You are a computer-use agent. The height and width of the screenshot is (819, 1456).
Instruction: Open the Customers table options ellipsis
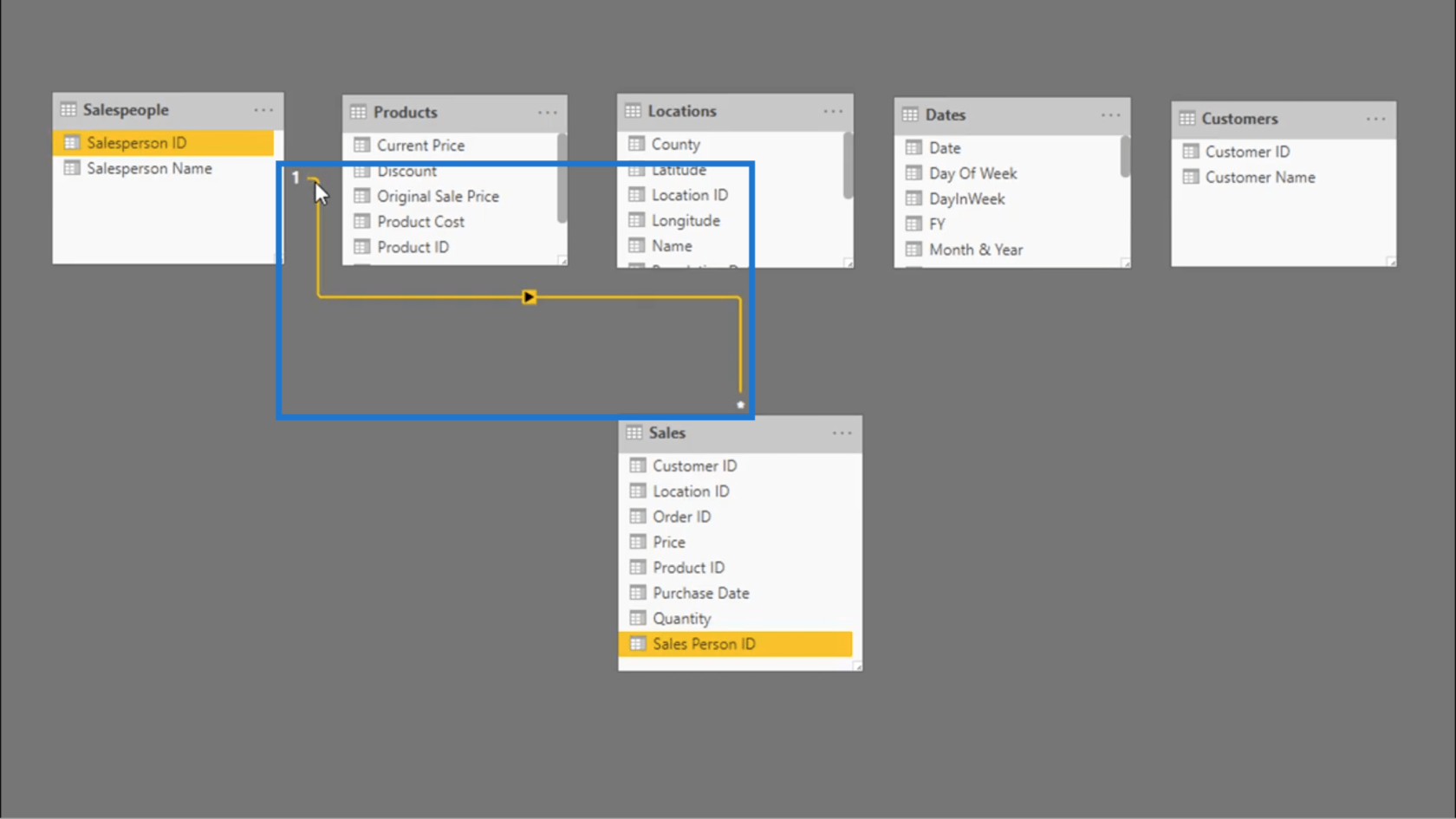1375,119
